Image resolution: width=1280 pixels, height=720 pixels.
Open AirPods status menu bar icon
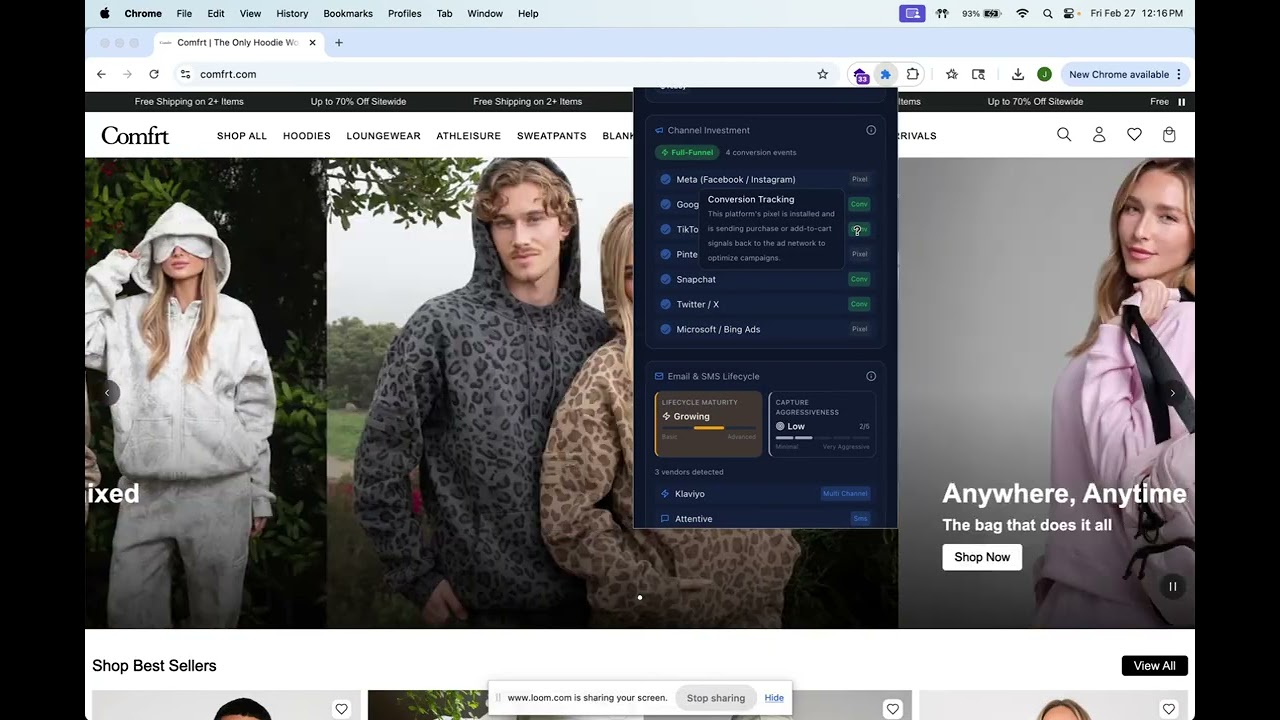[942, 13]
